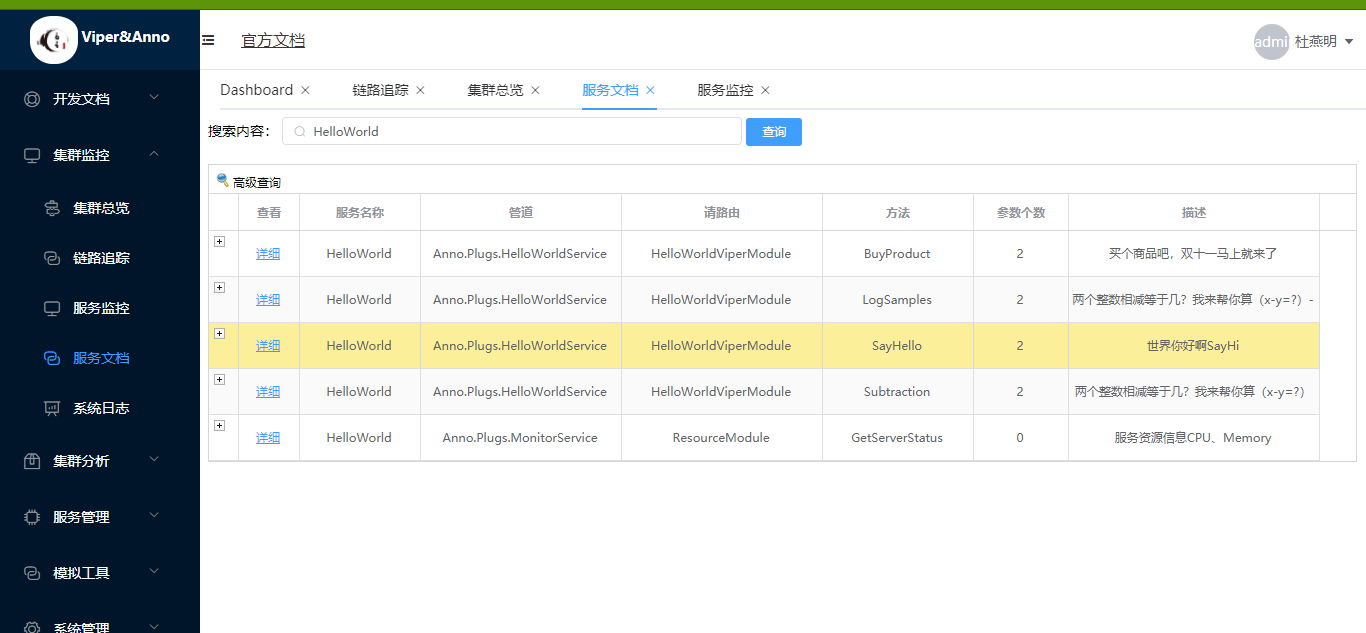Expand the GetServerStatus row plus box
Viewport: 1366px width, 633px height.
(220, 425)
